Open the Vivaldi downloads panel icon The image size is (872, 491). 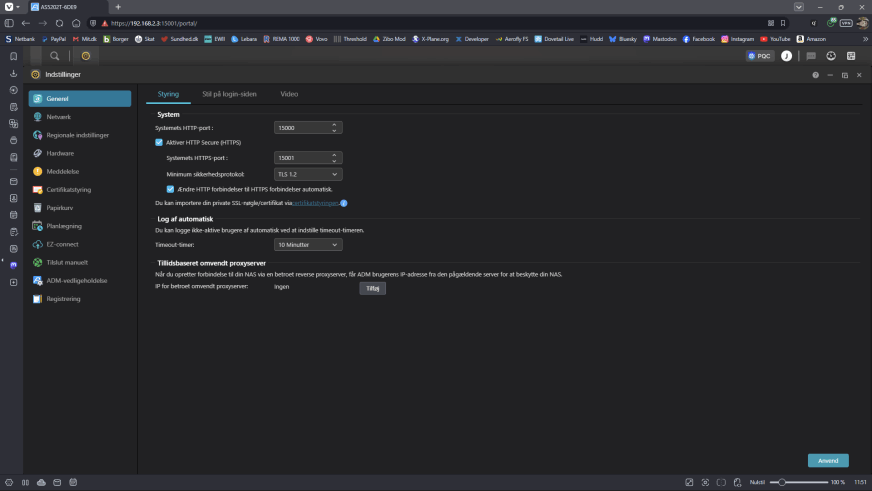(13, 73)
